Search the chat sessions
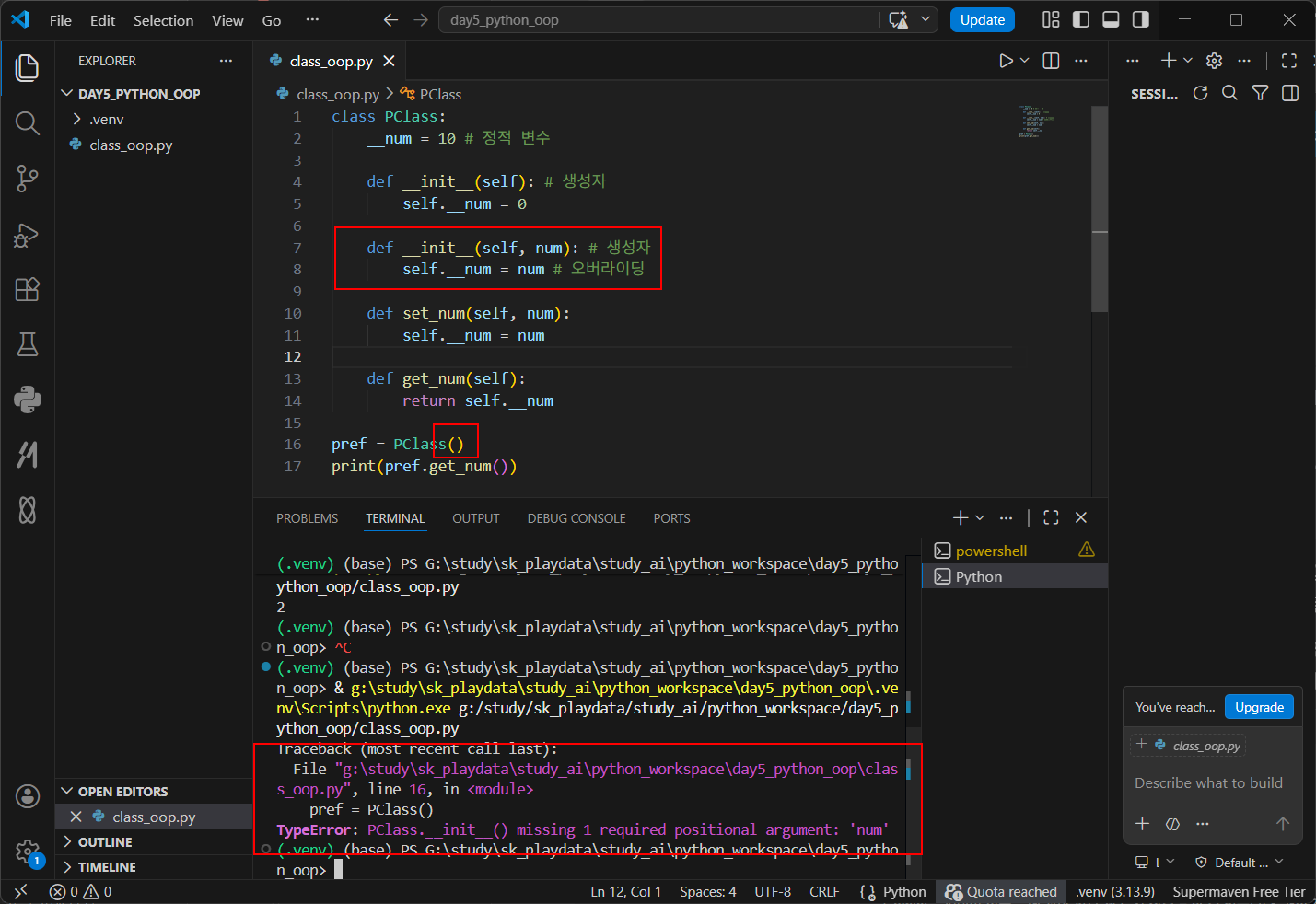Viewport: 1316px width, 904px height. pyautogui.click(x=1229, y=93)
